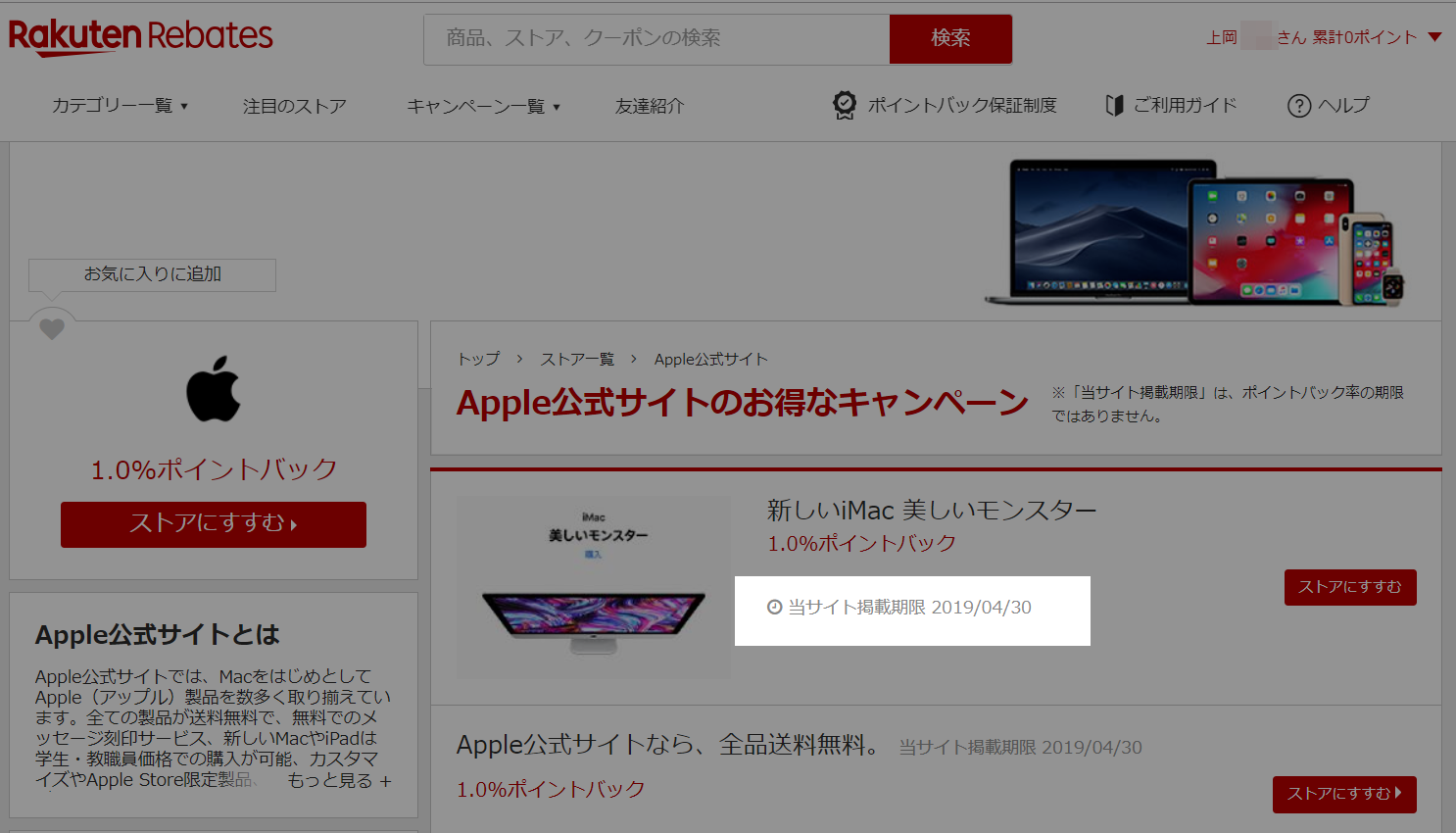Click the Apple公式サイト breadcrumb item
1456x833 pixels.
click(711, 359)
